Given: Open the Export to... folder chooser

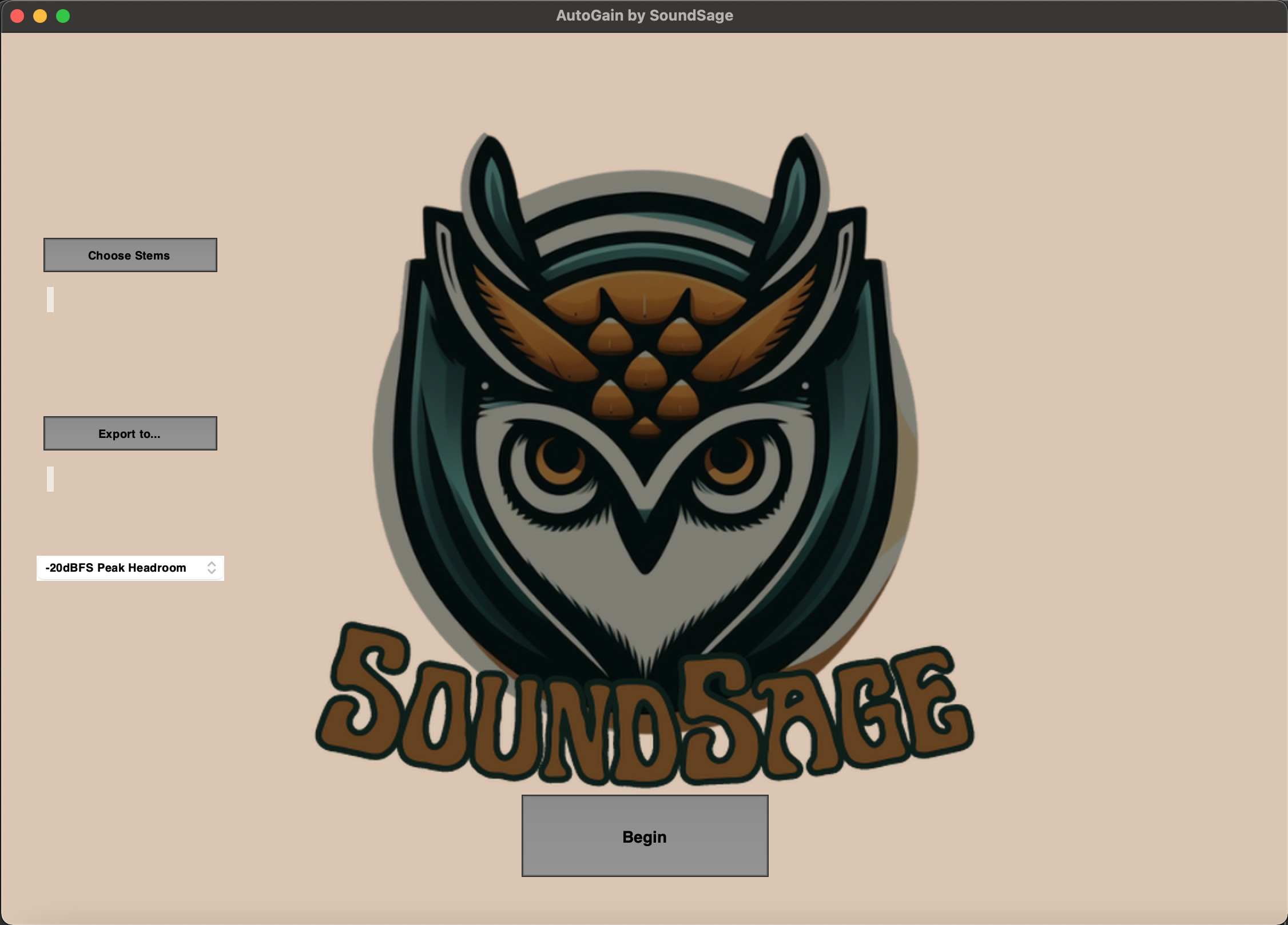Looking at the screenshot, I should pyautogui.click(x=130, y=433).
